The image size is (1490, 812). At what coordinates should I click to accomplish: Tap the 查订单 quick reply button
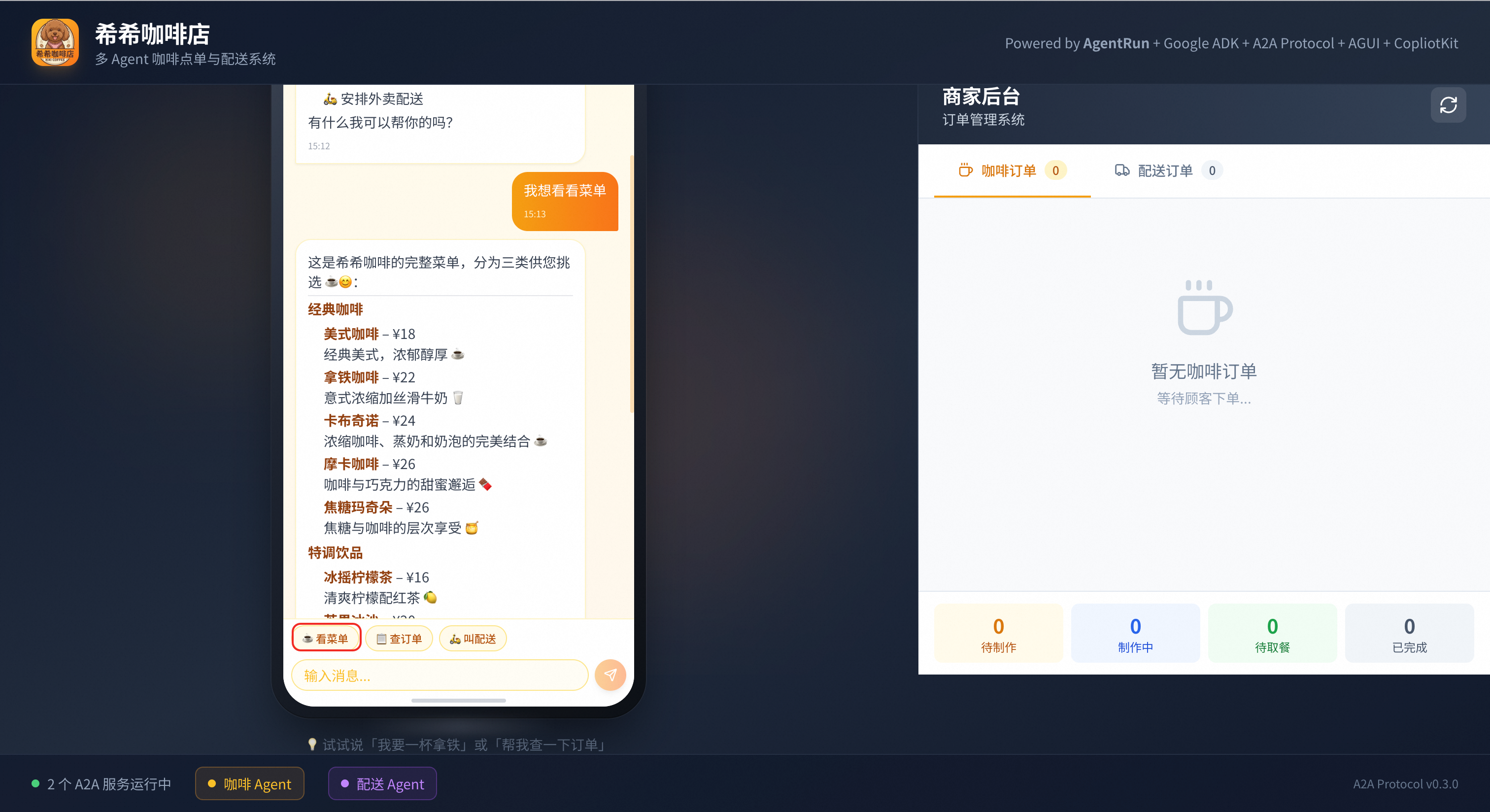399,639
